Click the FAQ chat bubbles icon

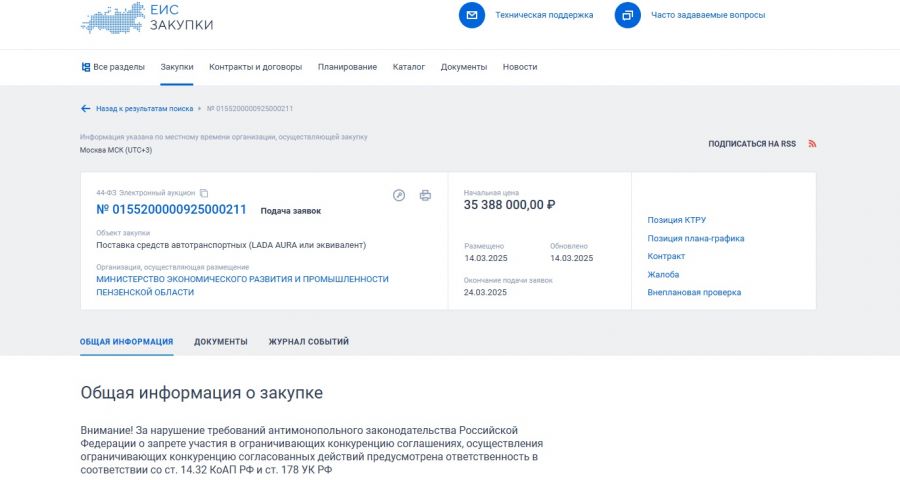coord(627,15)
